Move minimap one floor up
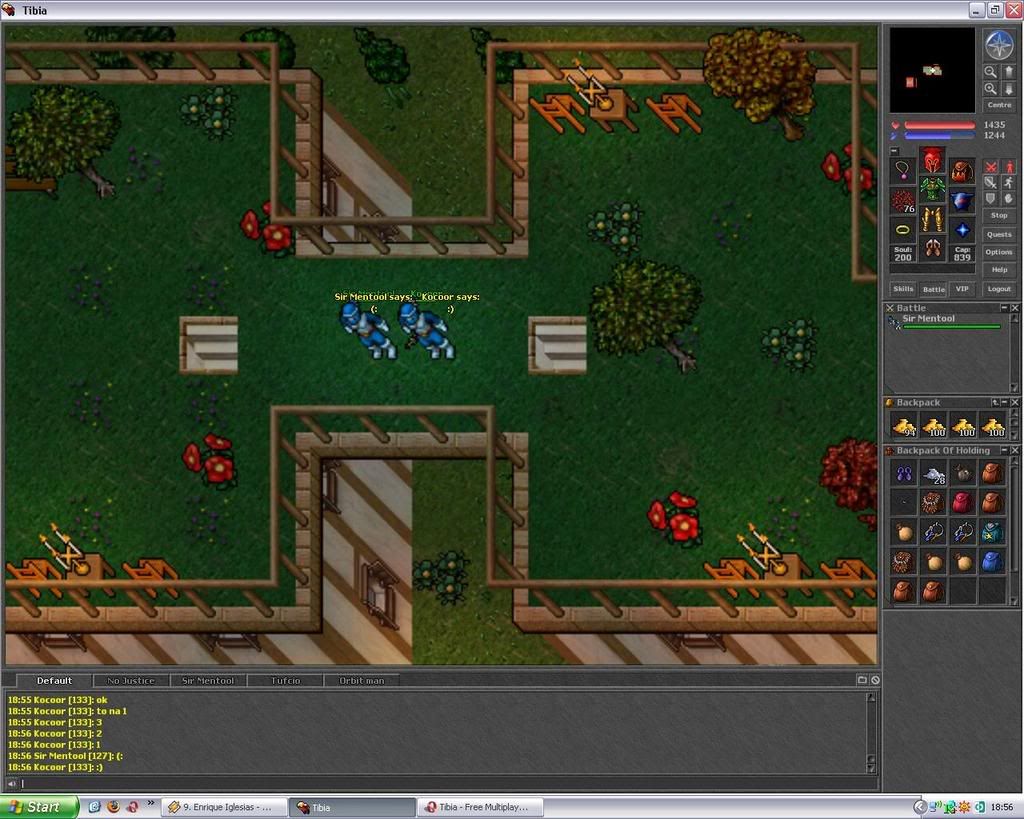The image size is (1024, 819). pyautogui.click(x=1008, y=72)
